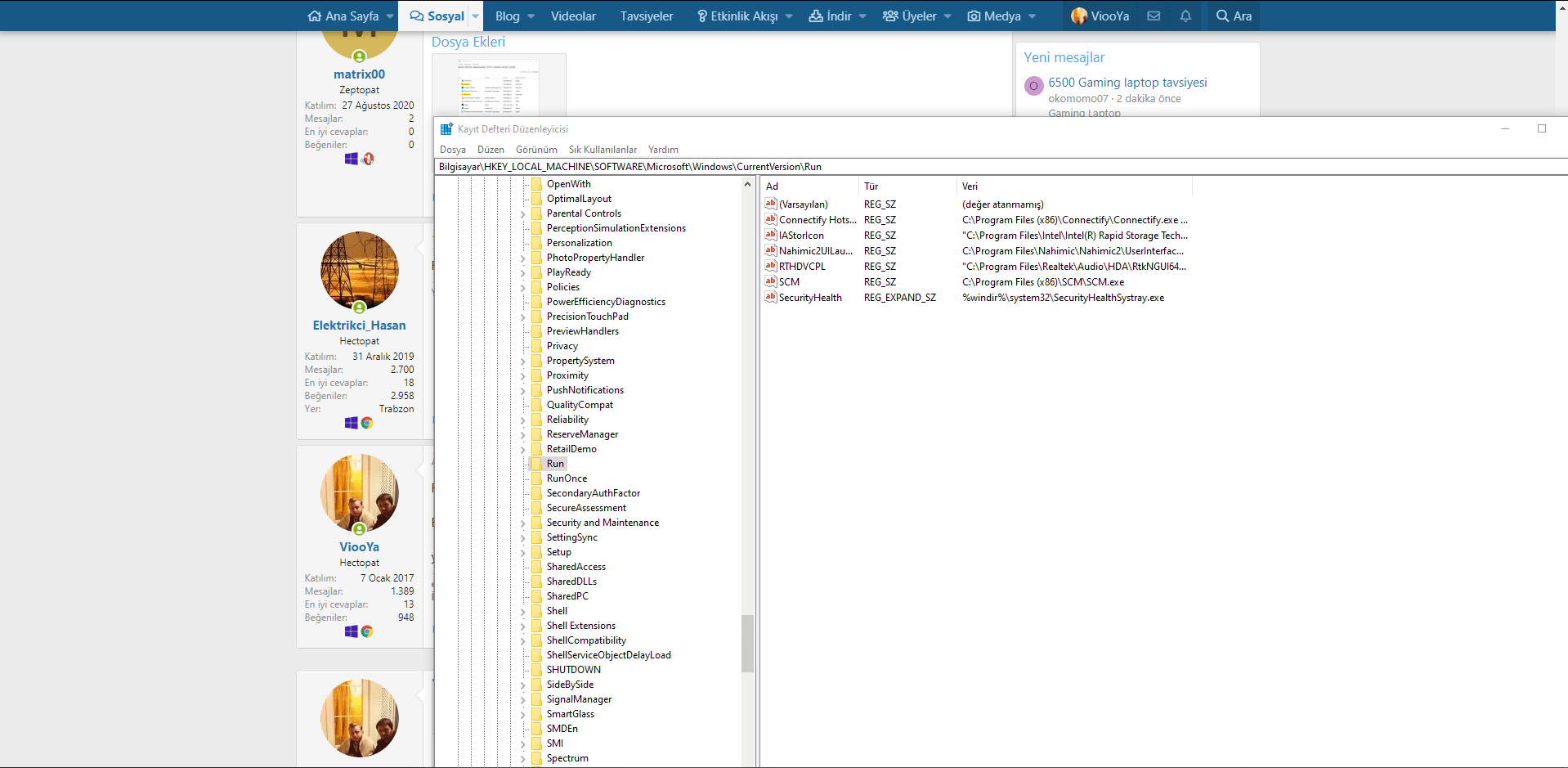The width and height of the screenshot is (1568, 768).
Task: Open the Blog dropdown arrow
Action: coord(531,16)
